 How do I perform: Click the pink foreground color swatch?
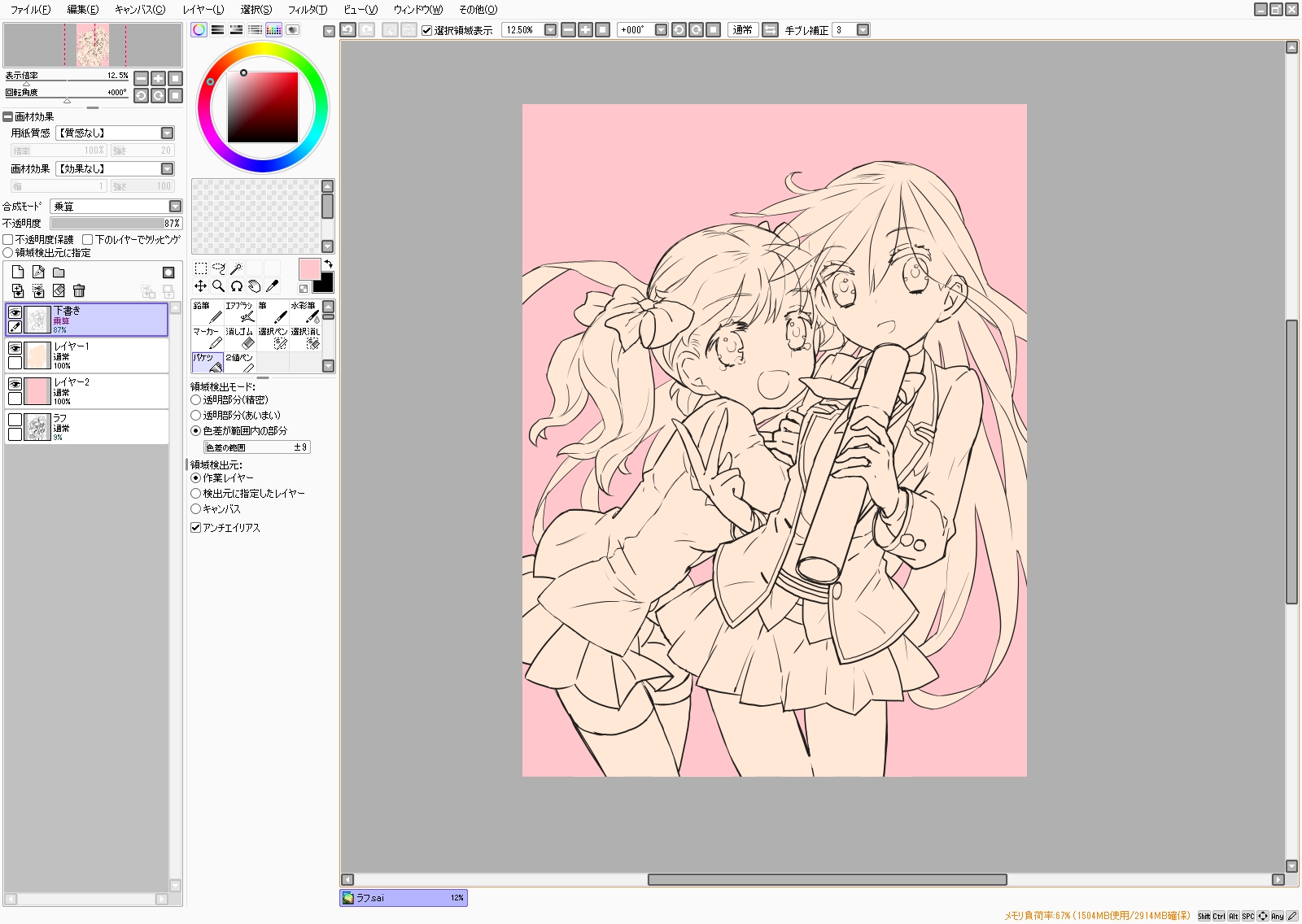tap(309, 269)
